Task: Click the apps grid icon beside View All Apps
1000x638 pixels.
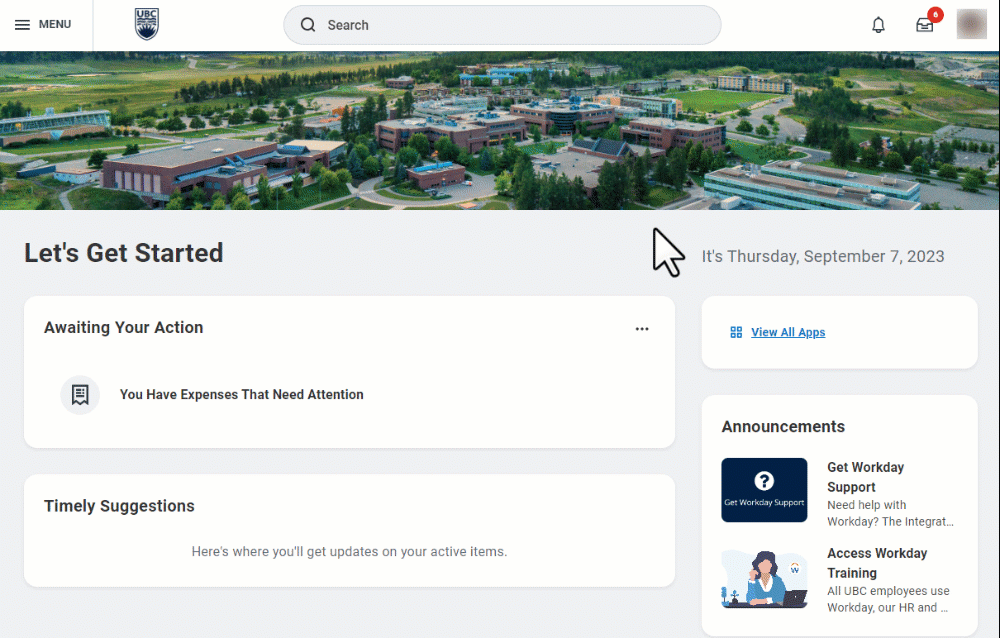Action: point(736,333)
